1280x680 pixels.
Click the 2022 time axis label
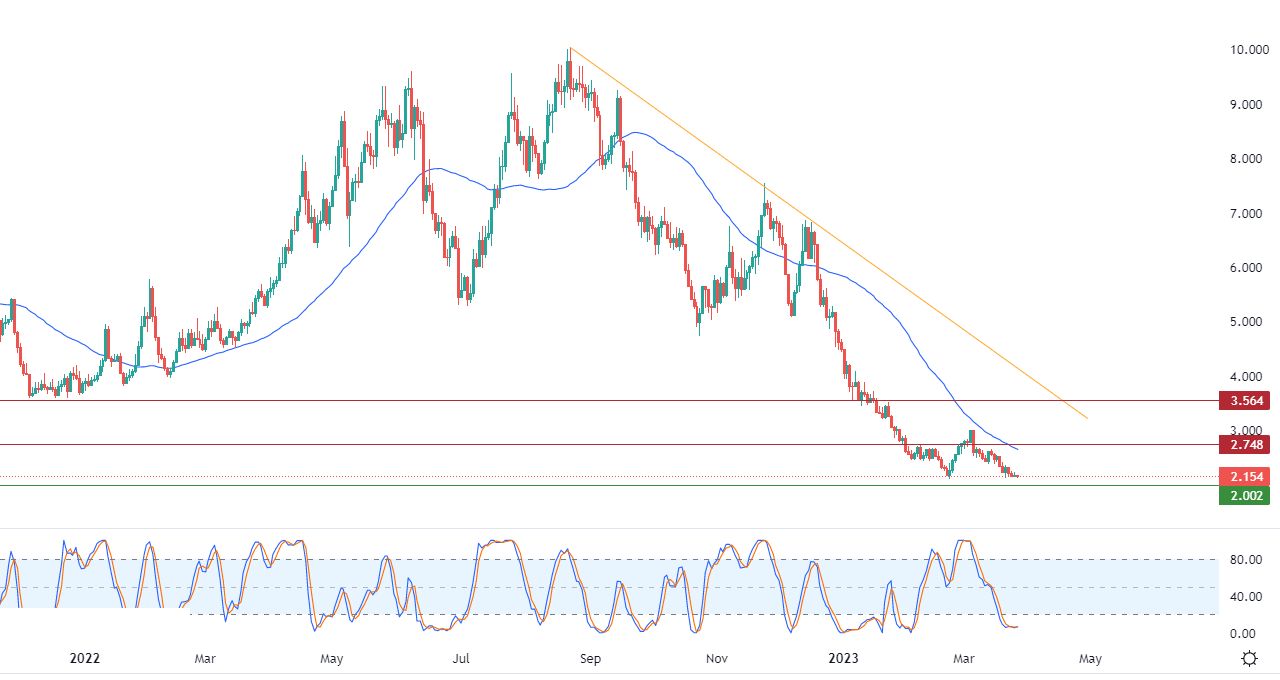click(x=85, y=658)
